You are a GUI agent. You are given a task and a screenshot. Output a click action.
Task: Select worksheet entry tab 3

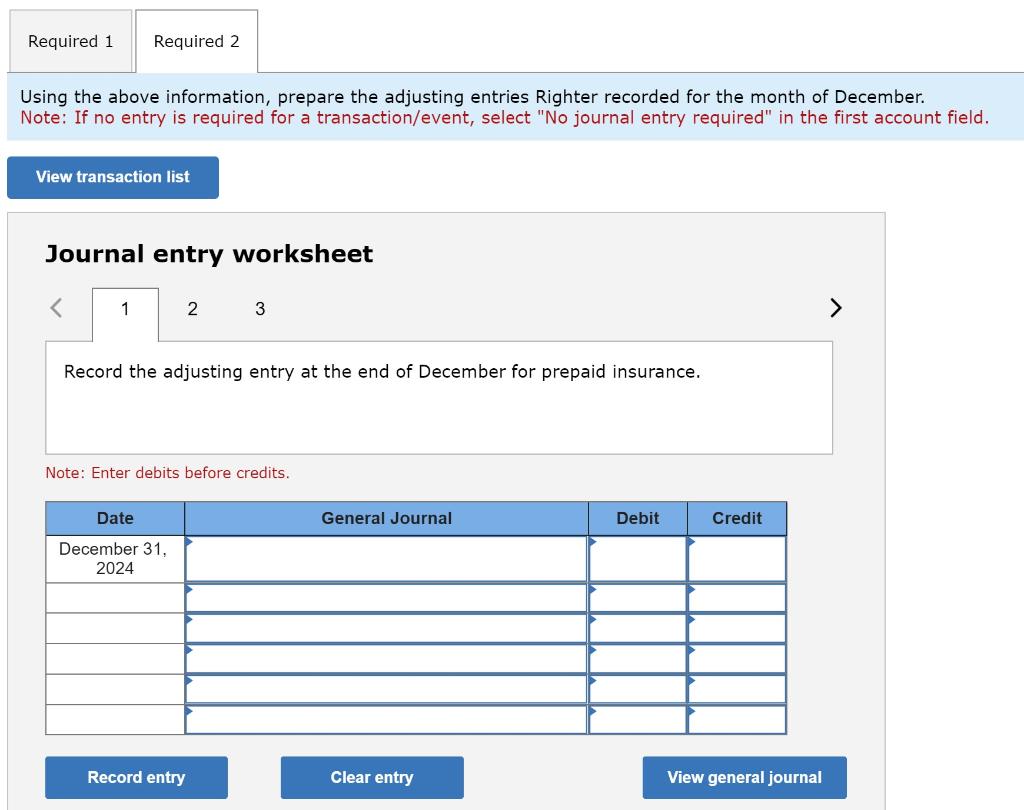[260, 309]
